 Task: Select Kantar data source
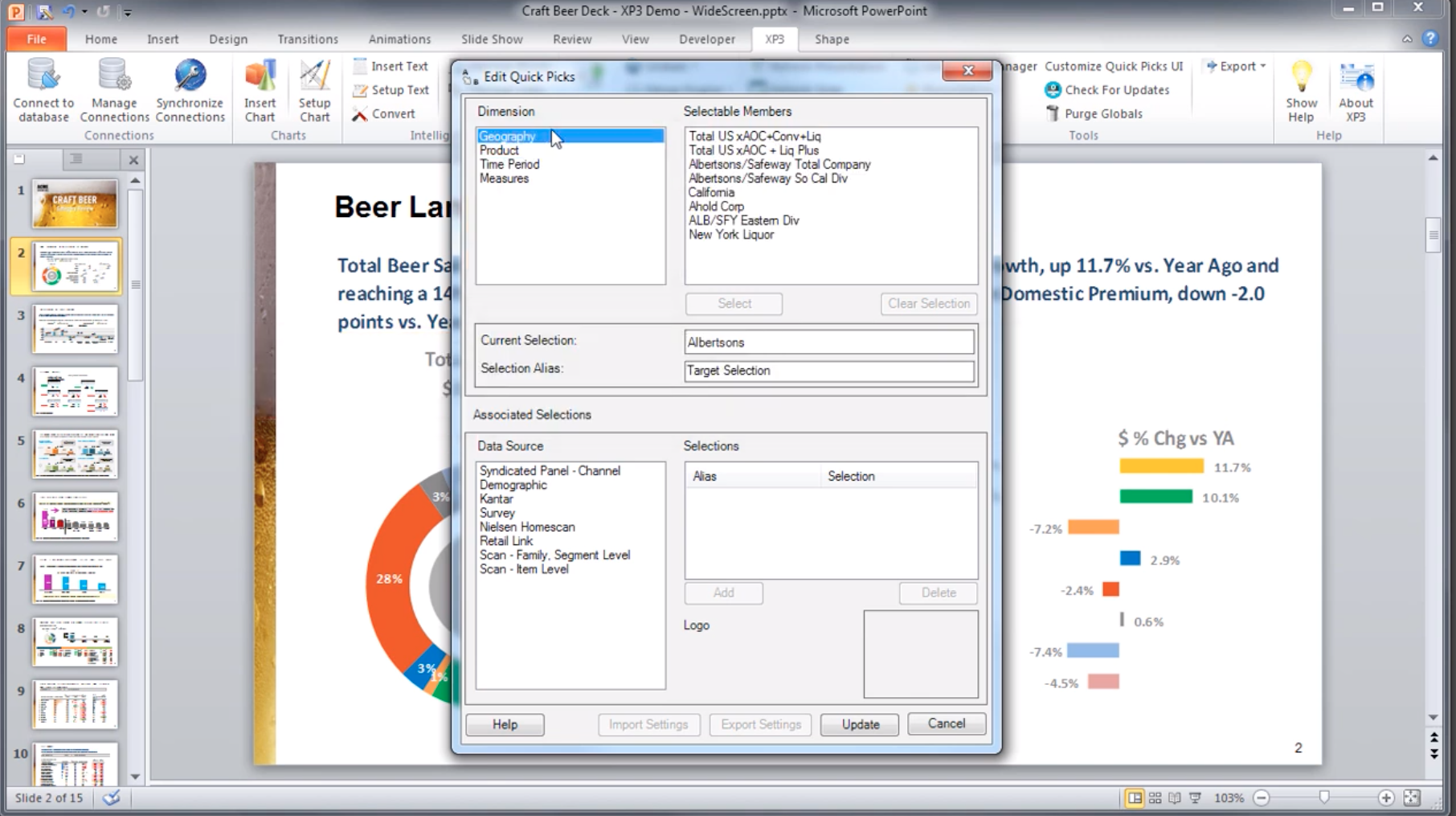[x=496, y=499]
